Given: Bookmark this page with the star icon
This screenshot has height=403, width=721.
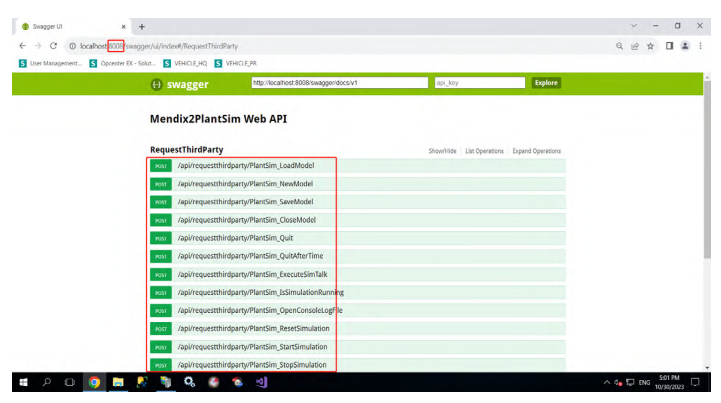Looking at the screenshot, I should [650, 46].
